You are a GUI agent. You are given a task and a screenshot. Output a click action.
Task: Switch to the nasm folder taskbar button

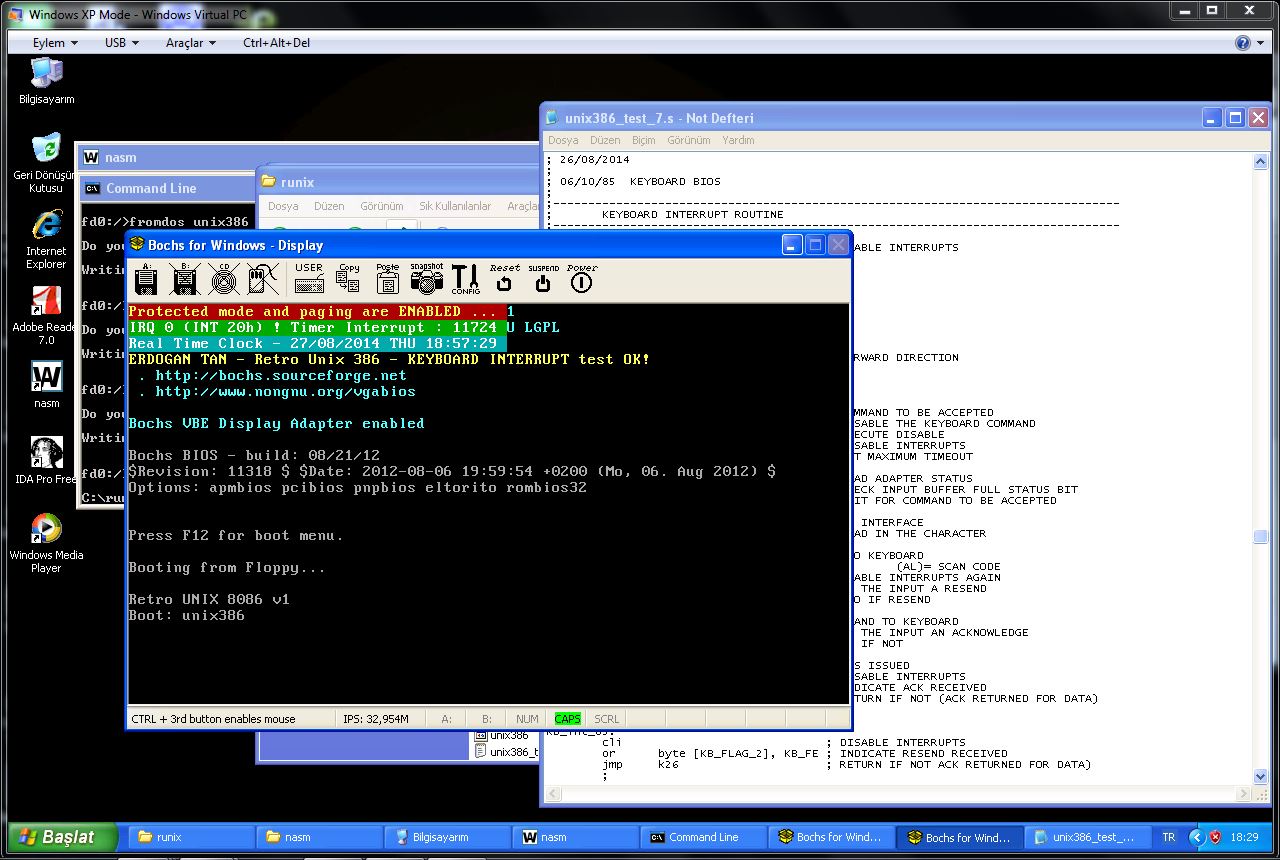(317, 837)
